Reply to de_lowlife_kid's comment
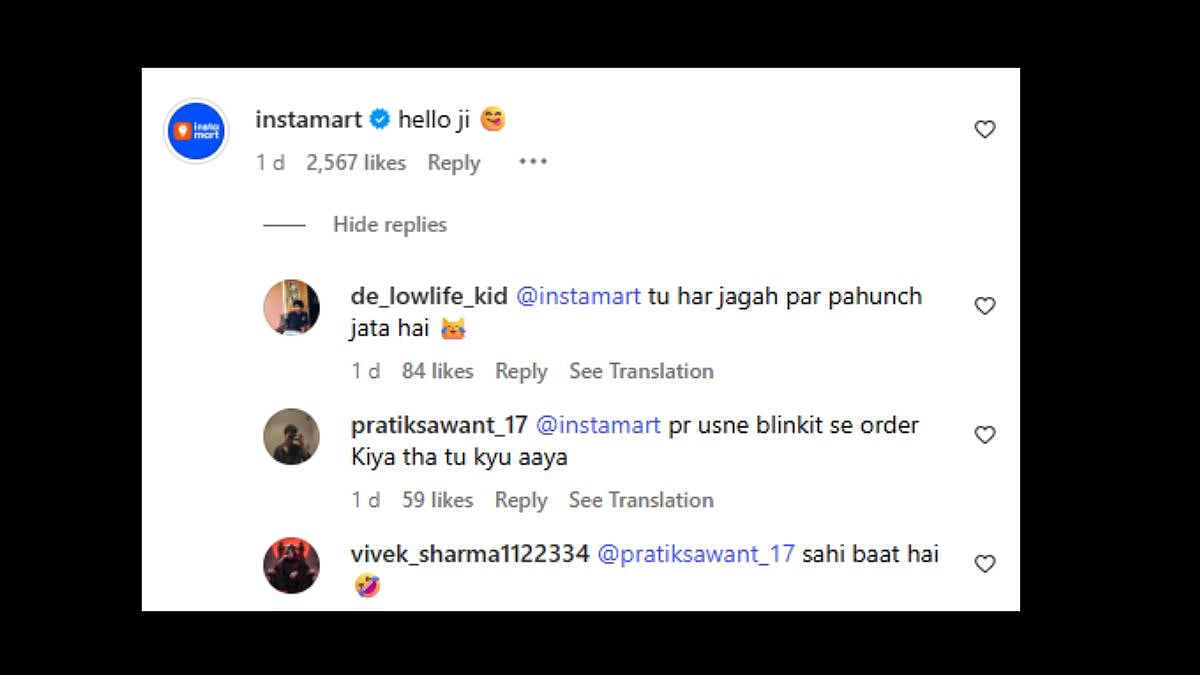Viewport: 1200px width, 675px height. point(521,371)
